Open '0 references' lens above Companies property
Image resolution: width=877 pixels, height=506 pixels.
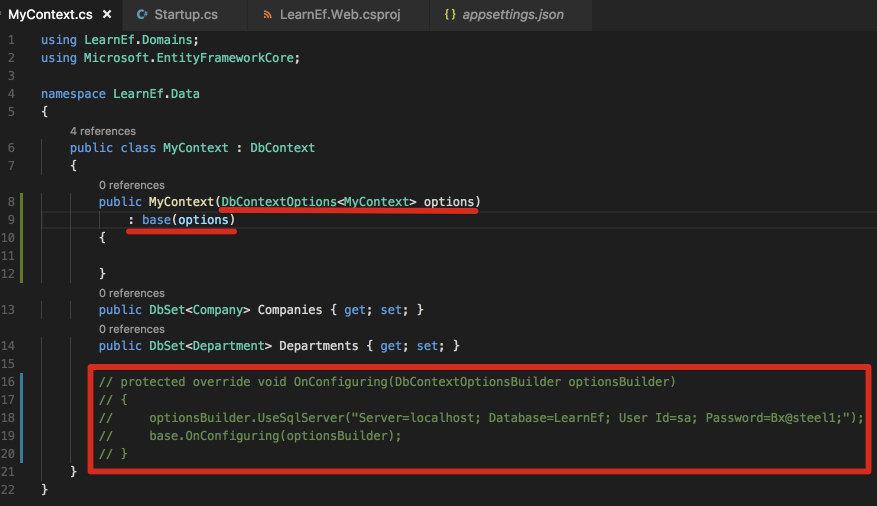(x=132, y=293)
